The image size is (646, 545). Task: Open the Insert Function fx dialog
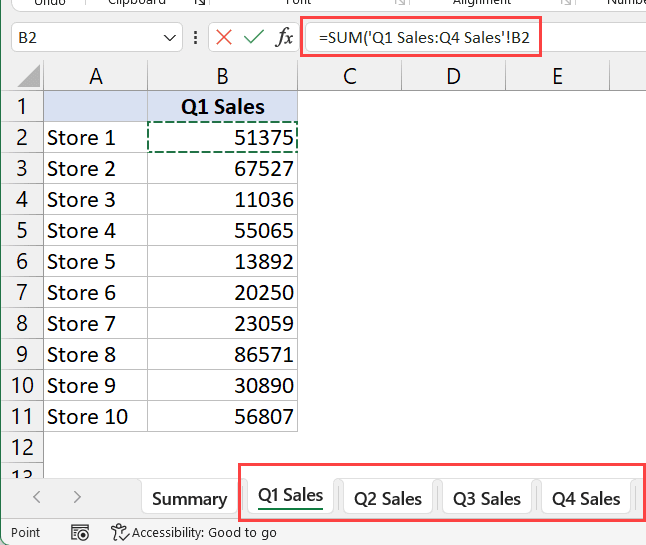(284, 37)
